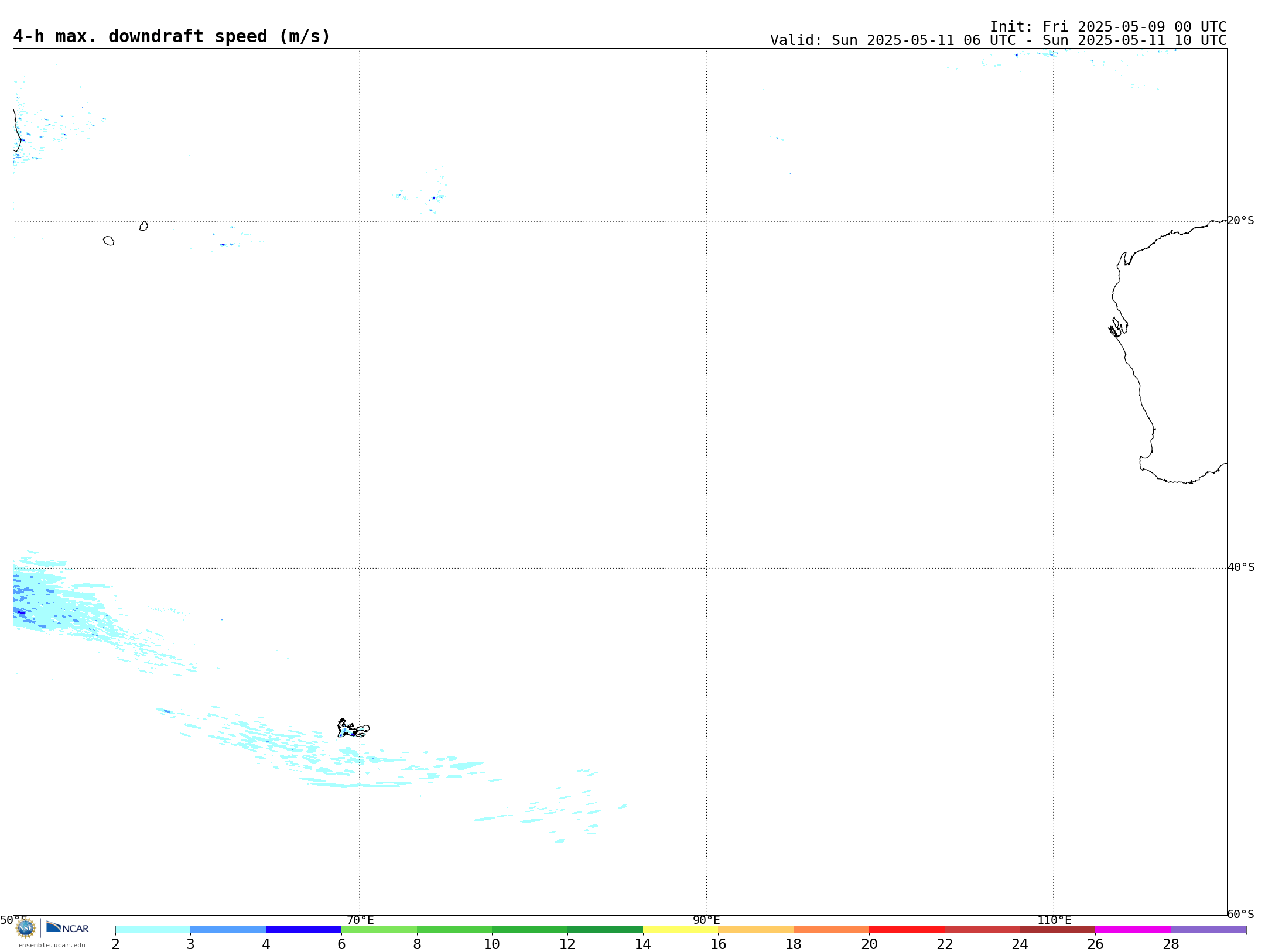Click the 90°E longitude label

click(706, 920)
